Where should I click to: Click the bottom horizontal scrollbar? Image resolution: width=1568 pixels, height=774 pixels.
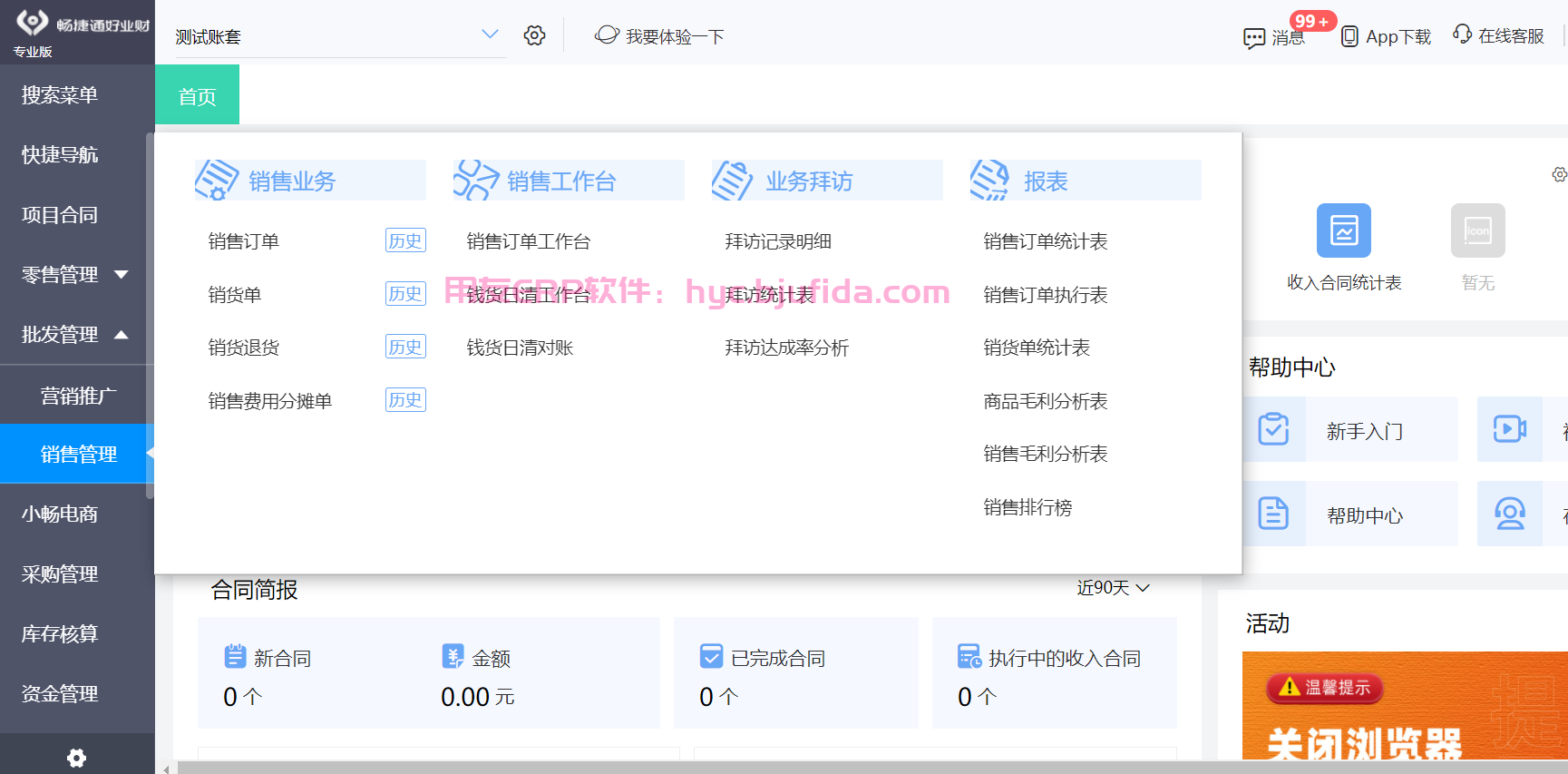tap(871, 768)
